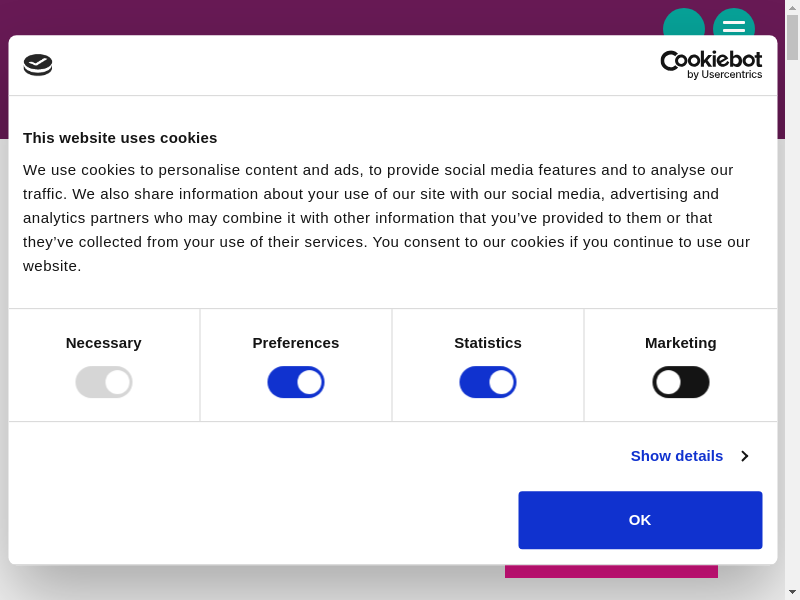Open the Cookiebot by Usercentrics logo link
The image size is (800, 600).
tap(711, 65)
